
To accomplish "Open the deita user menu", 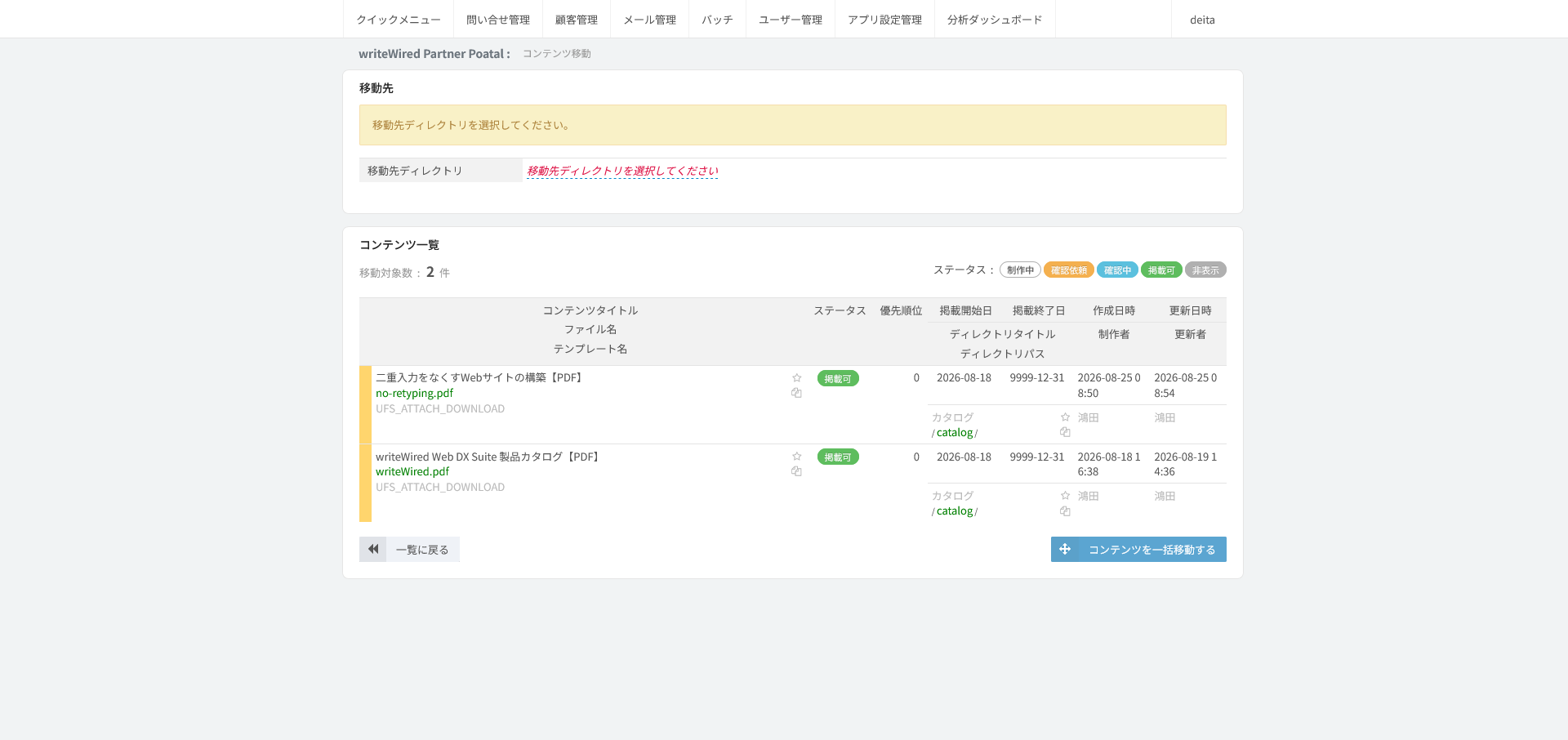I will [1202, 20].
